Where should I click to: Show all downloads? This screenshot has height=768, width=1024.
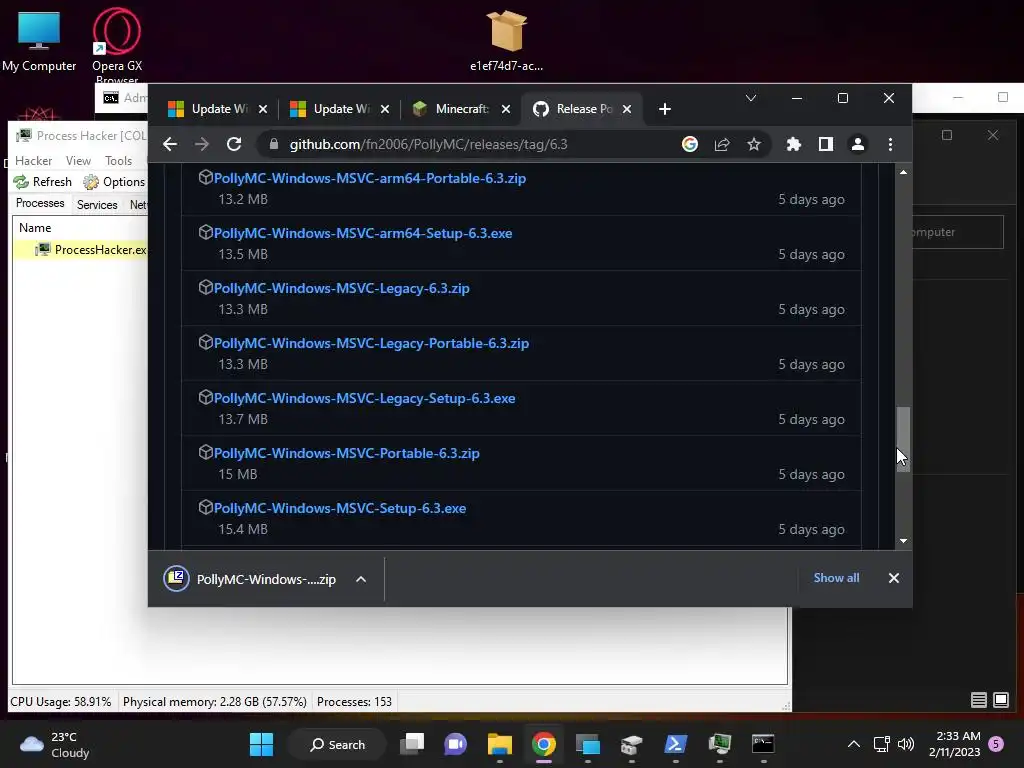pos(836,578)
